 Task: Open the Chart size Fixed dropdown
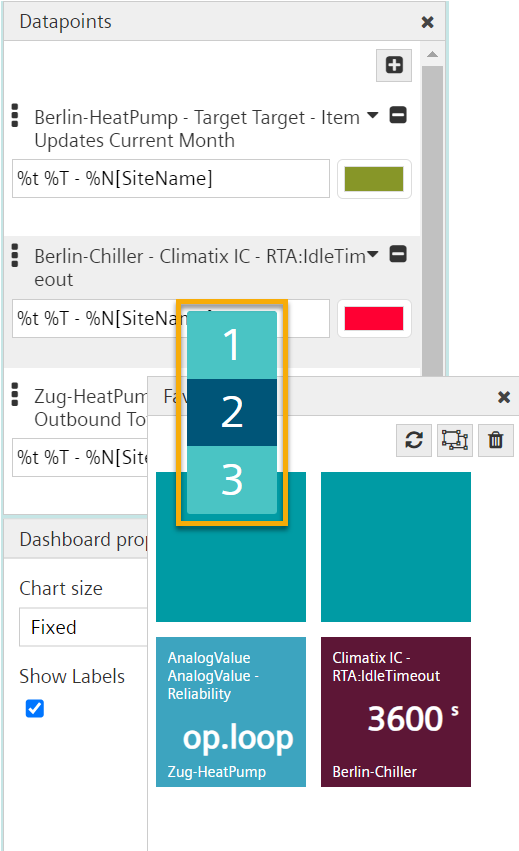(83, 627)
